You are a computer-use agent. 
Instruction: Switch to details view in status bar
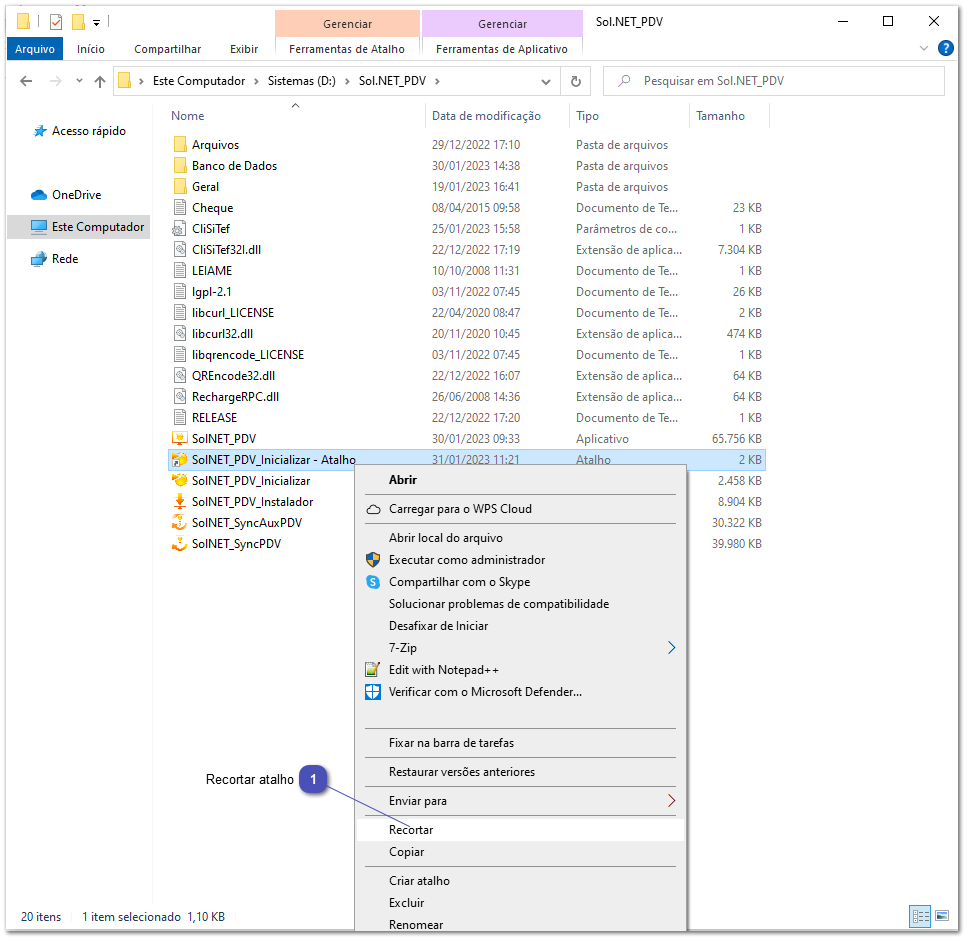point(920,916)
